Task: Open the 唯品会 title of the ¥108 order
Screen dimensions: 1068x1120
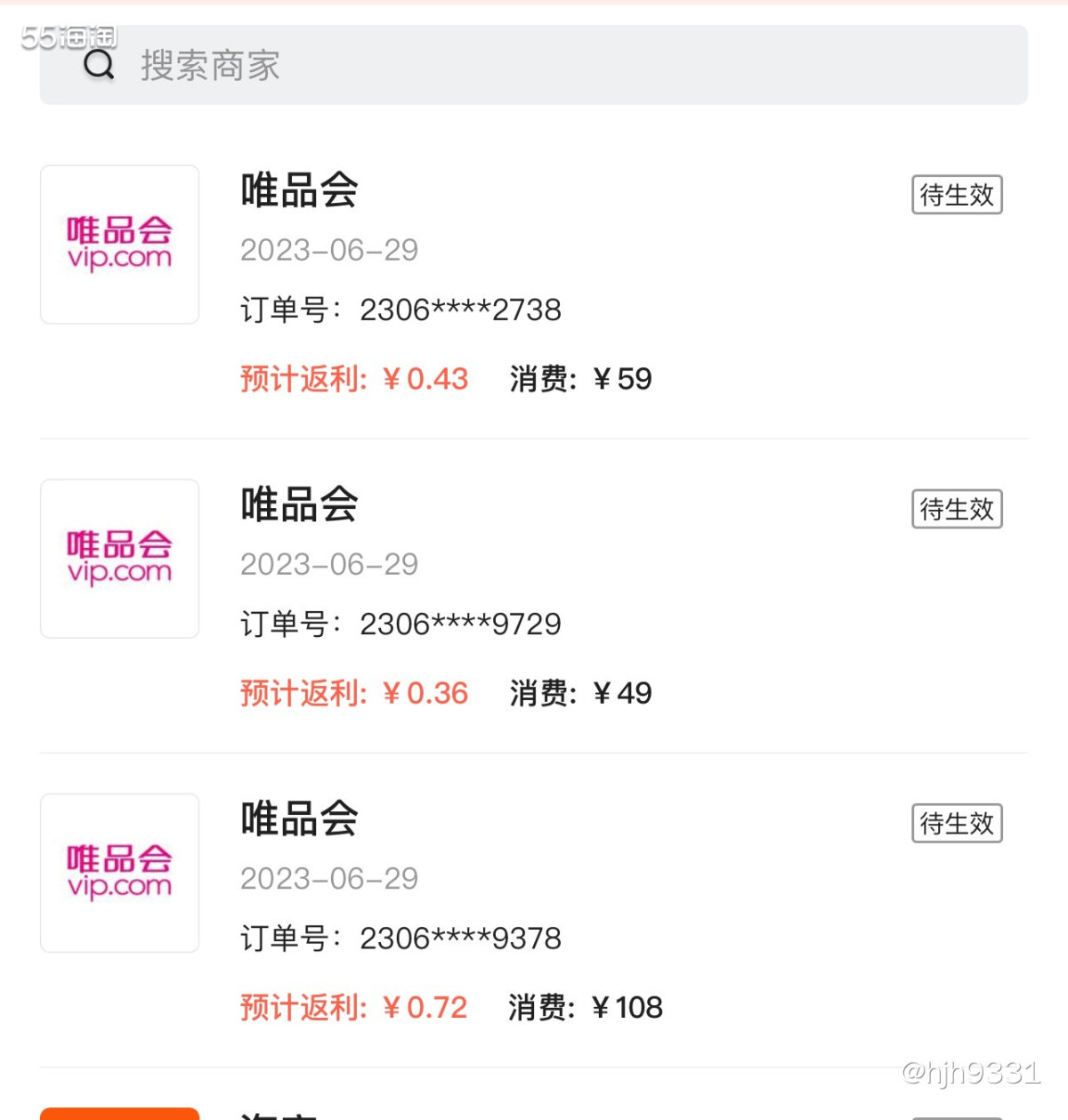Action: tap(299, 818)
